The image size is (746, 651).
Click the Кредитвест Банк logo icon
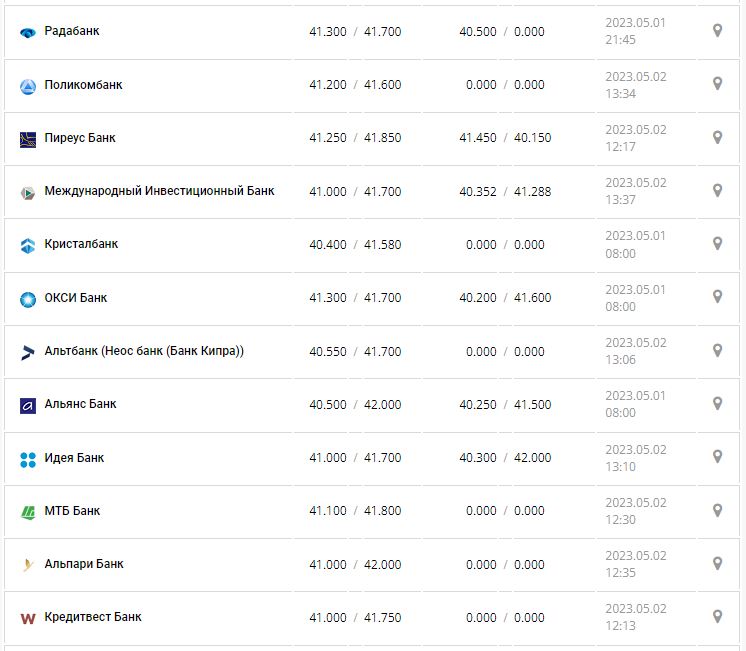click(x=28, y=618)
